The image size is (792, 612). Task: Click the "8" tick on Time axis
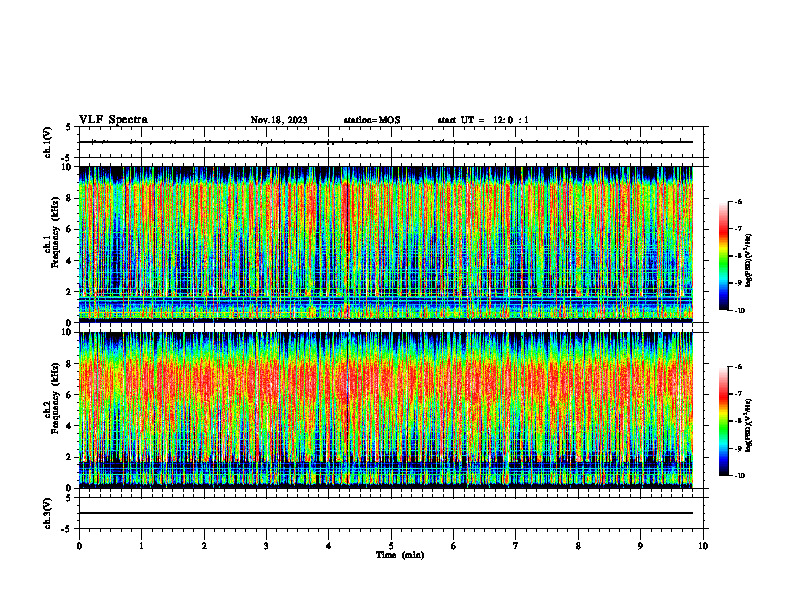coord(578,546)
